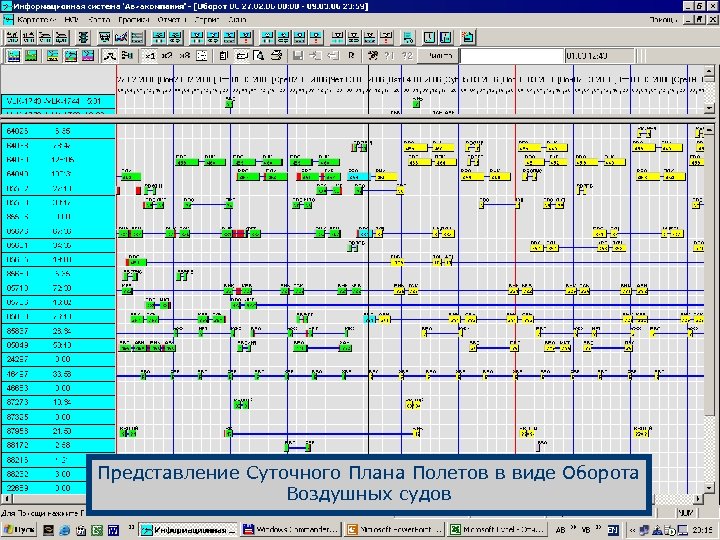The image size is (720, 540).
Task: Open the Картотеки menu
Action: click(x=36, y=19)
